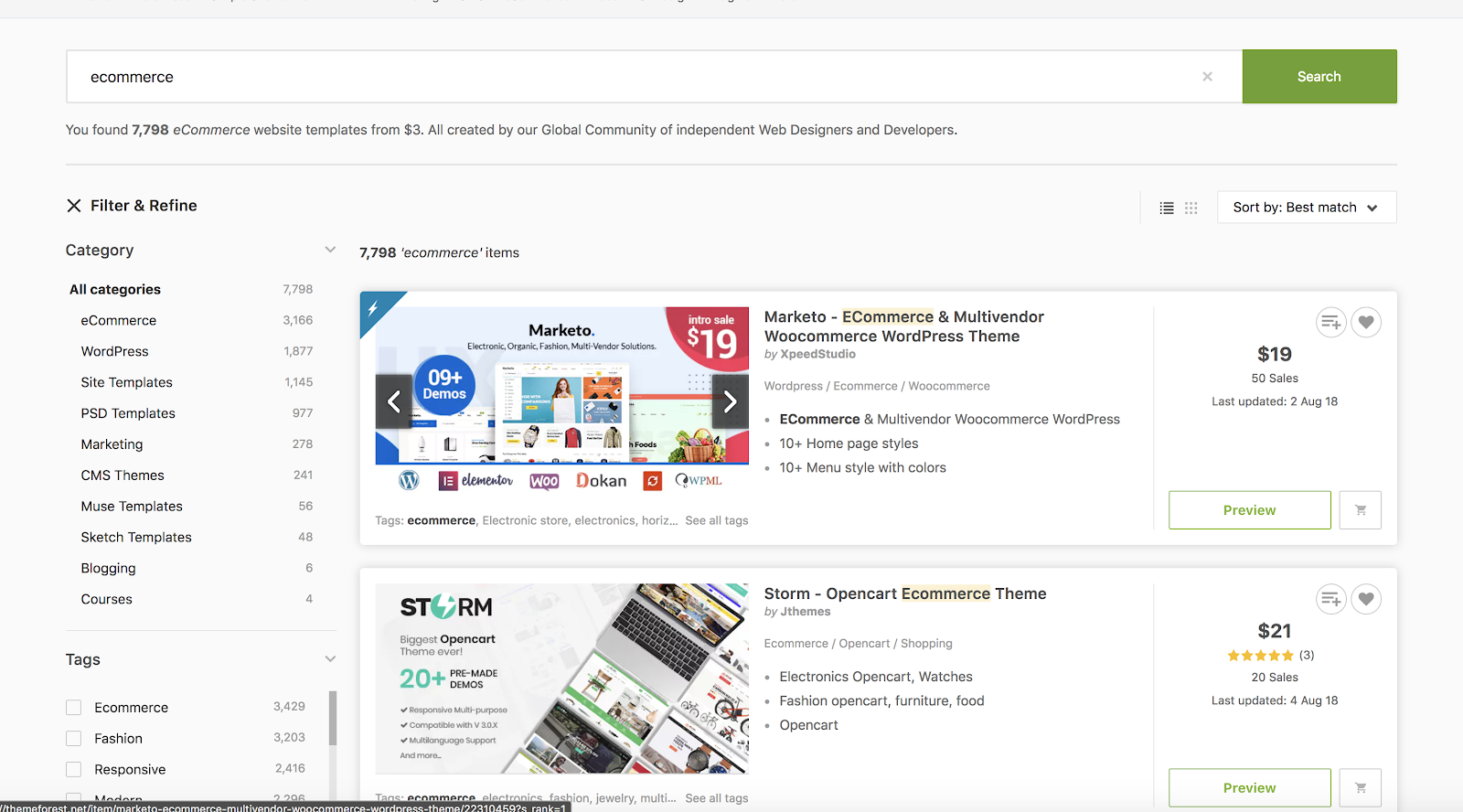
Task: Click the green Search button
Action: pyautogui.click(x=1319, y=77)
